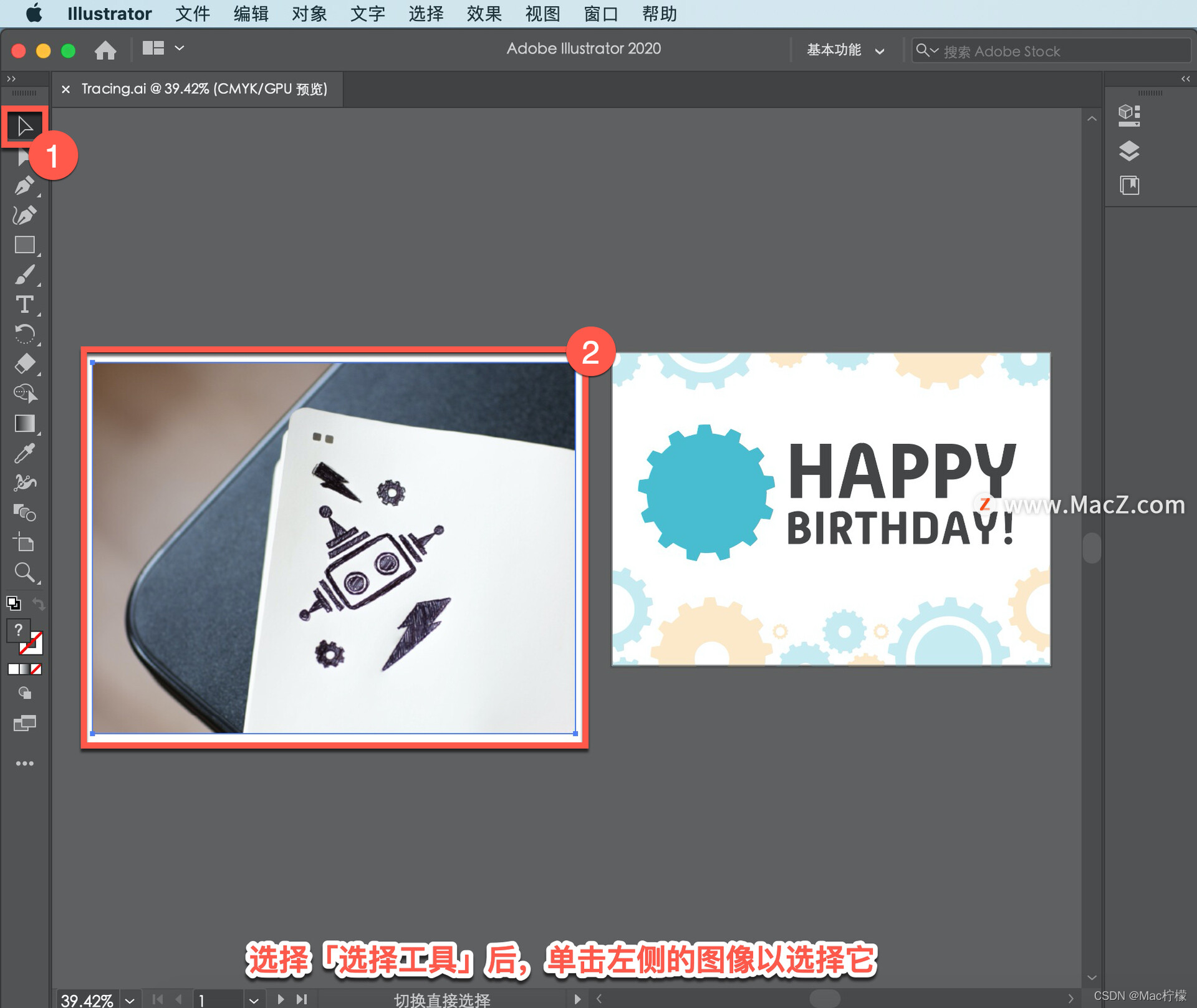Open the drawing modes icon

coord(24,693)
